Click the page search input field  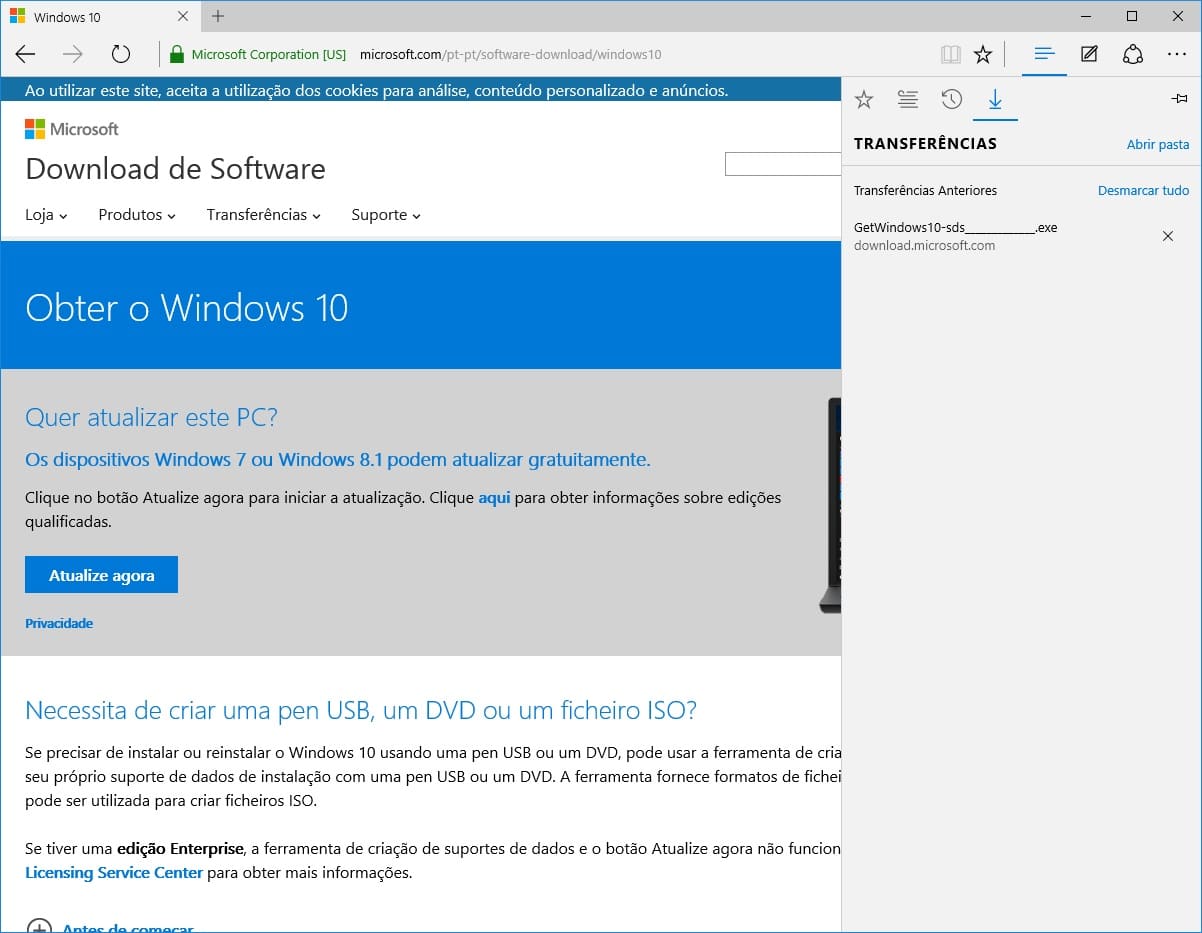(783, 164)
